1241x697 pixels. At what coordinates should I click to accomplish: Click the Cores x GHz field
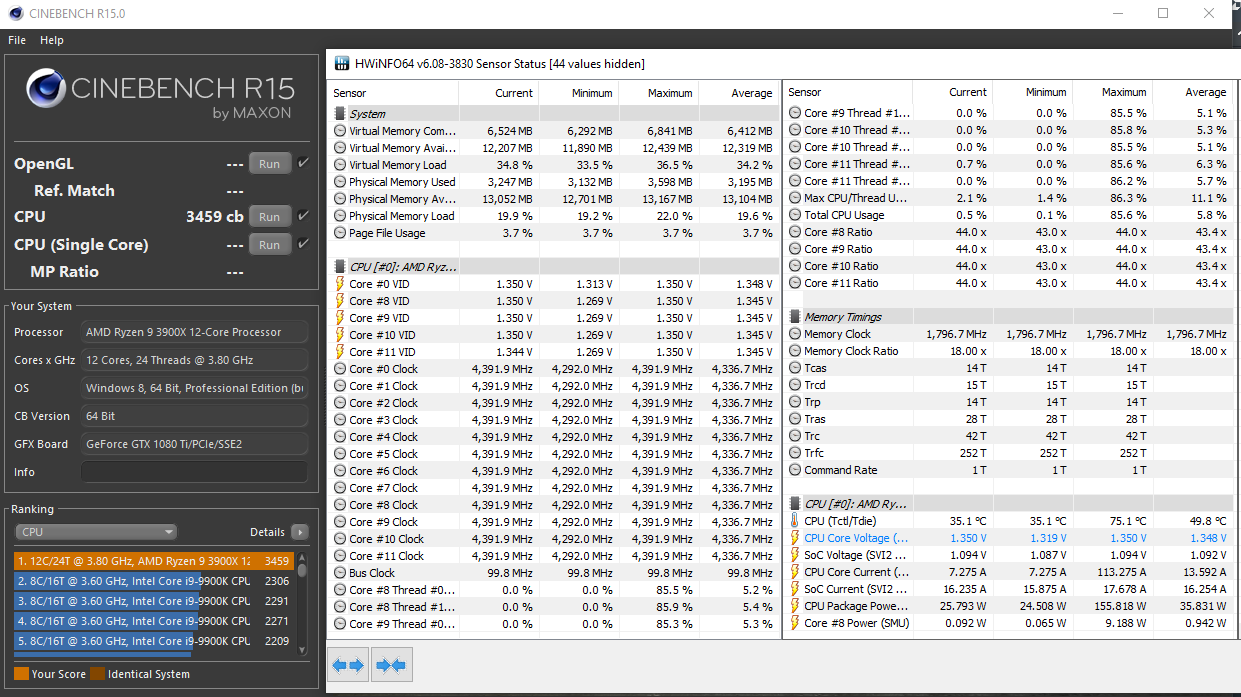(x=194, y=360)
